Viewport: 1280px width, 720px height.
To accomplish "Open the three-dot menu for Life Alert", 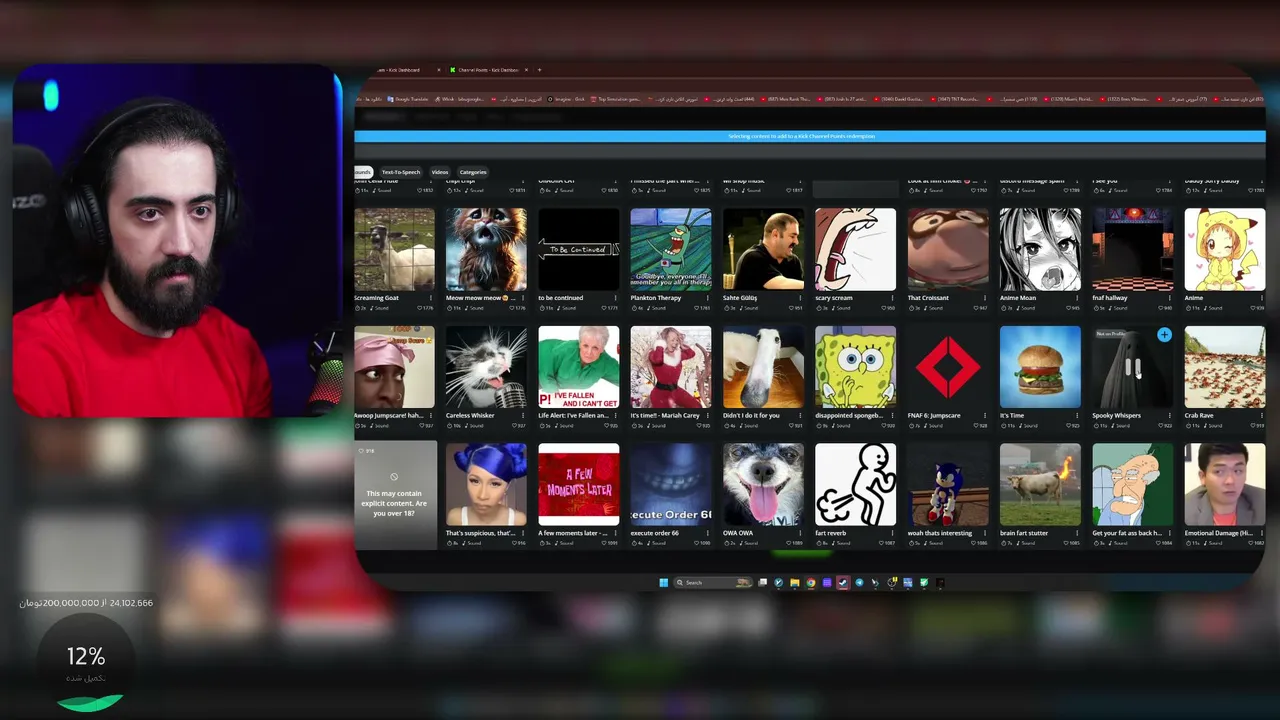I will tap(615, 415).
